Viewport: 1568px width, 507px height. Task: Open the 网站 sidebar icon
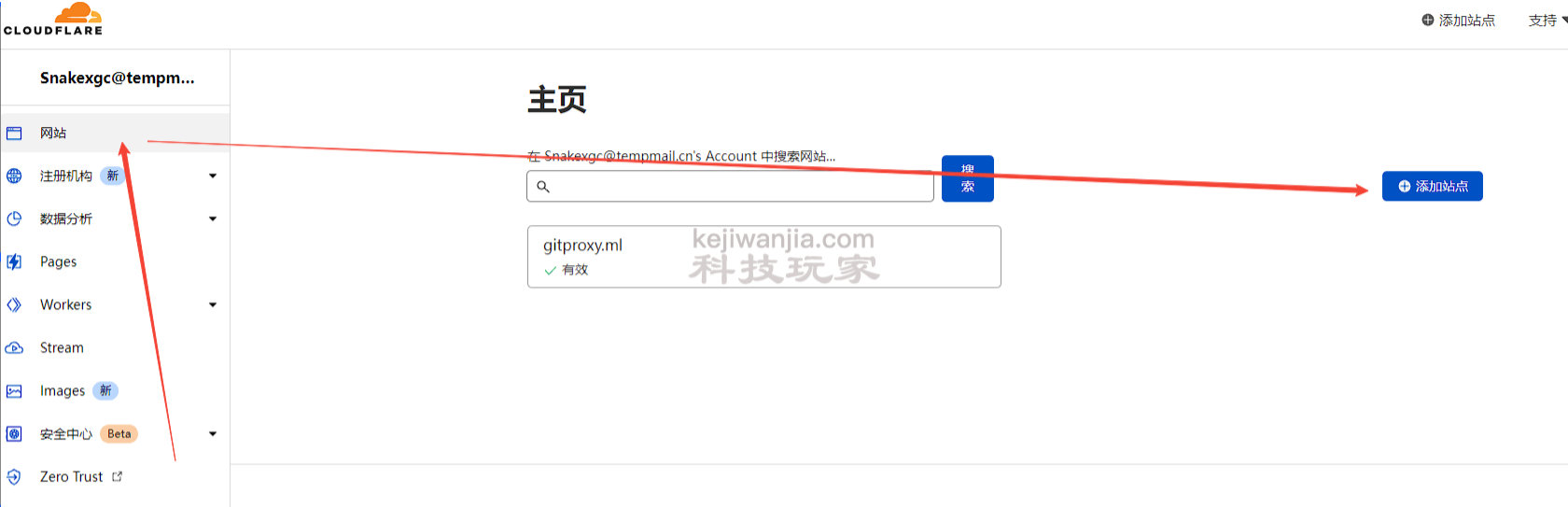pyautogui.click(x=14, y=134)
